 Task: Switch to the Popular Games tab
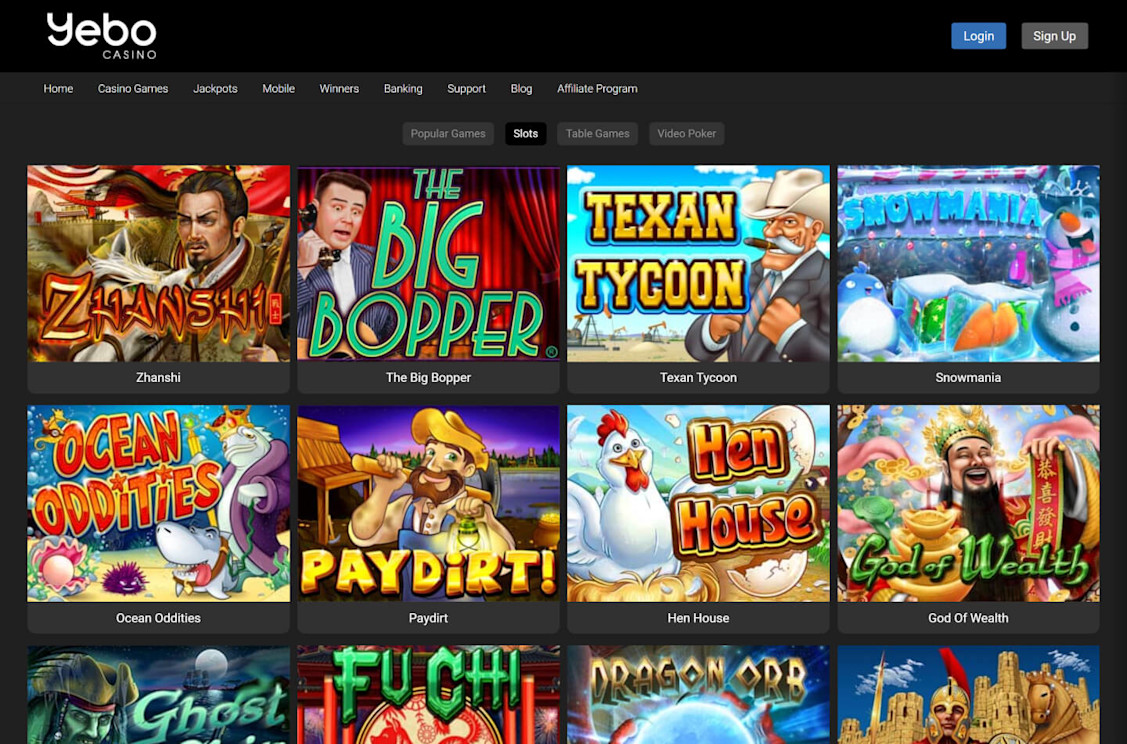pyautogui.click(x=448, y=134)
